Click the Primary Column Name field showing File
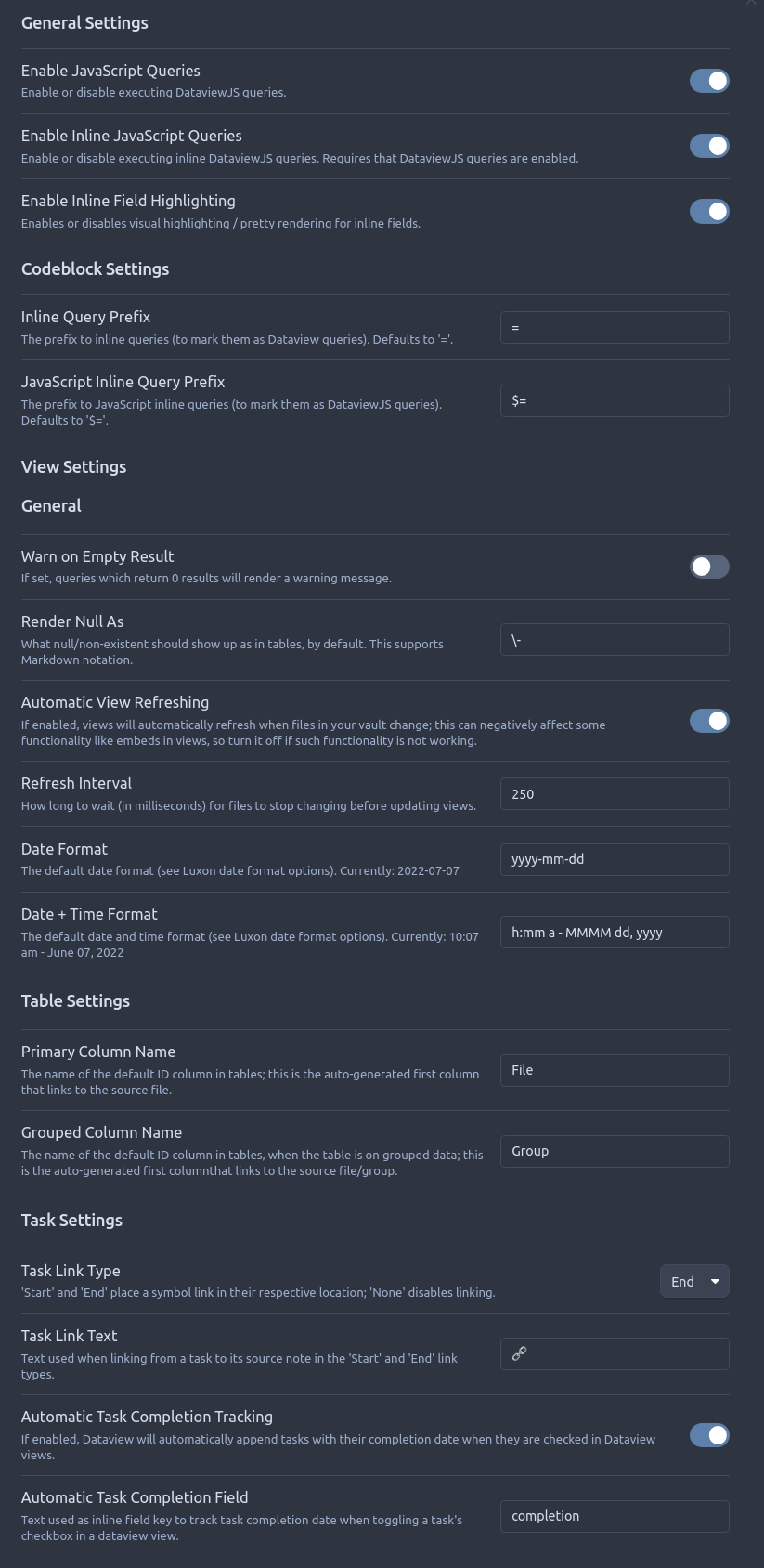This screenshot has height=1568, width=764. click(615, 1070)
